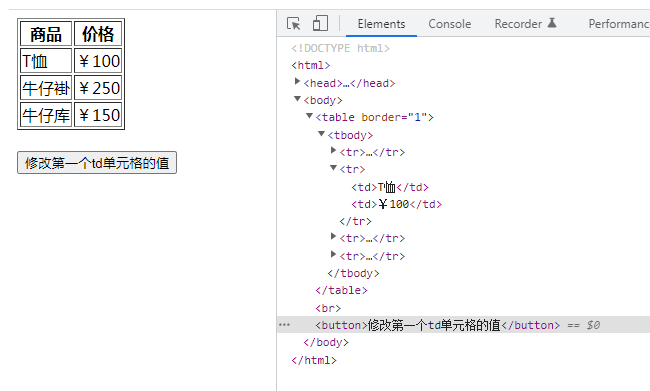Select the closing /body tag line
The width and height of the screenshot is (650, 391).
326,342
